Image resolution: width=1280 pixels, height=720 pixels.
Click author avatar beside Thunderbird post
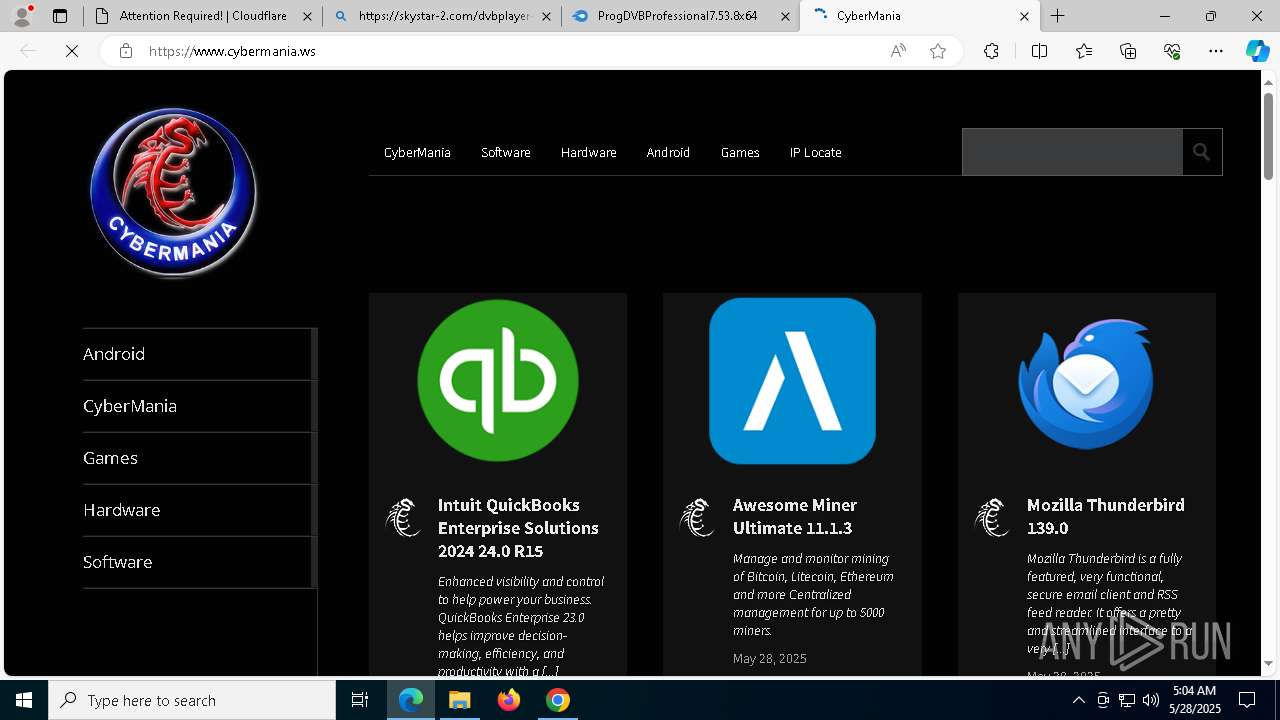point(992,517)
